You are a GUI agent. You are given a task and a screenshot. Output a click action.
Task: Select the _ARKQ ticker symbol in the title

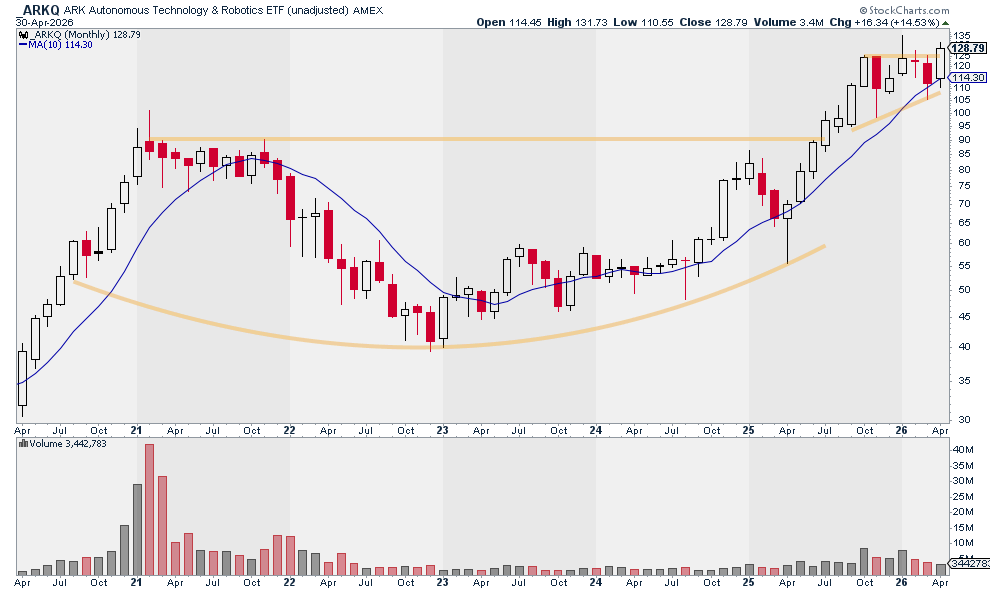tap(39, 10)
